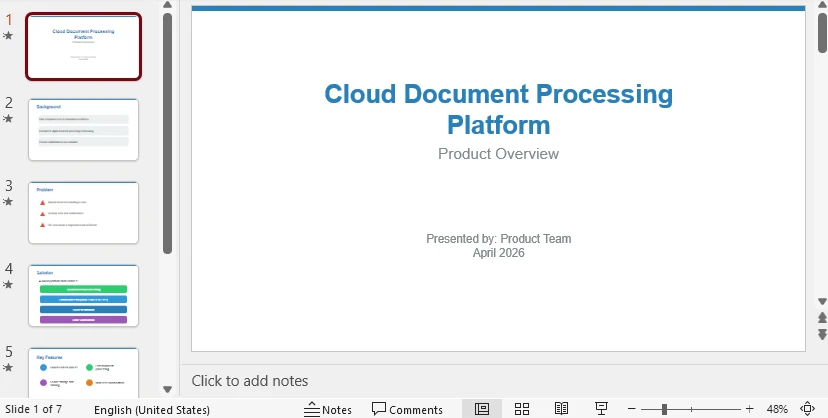Image resolution: width=828 pixels, height=418 pixels.
Task: Click the transition star under slide 3
Action: [x=8, y=201]
